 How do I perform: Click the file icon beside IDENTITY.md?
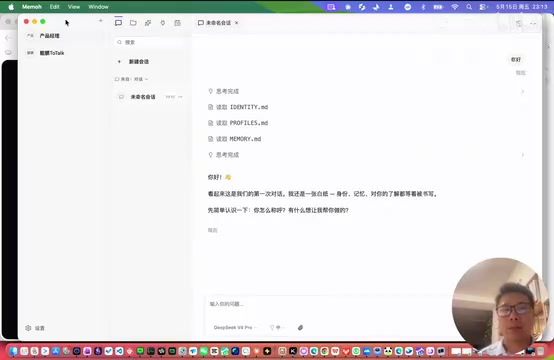pyautogui.click(x=211, y=107)
